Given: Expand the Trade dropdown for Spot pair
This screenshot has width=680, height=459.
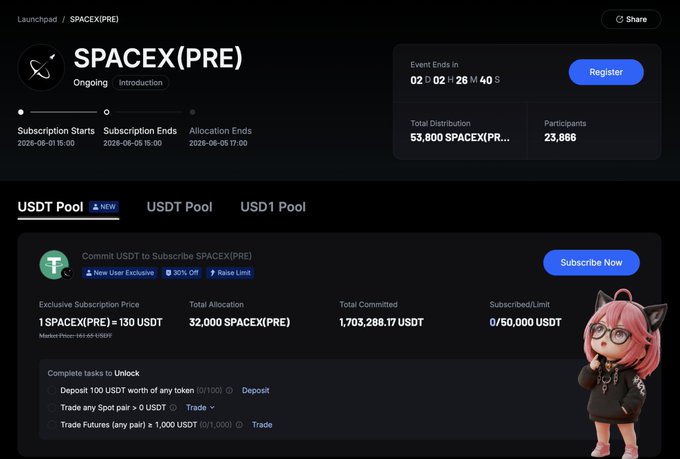Looking at the screenshot, I should point(200,407).
